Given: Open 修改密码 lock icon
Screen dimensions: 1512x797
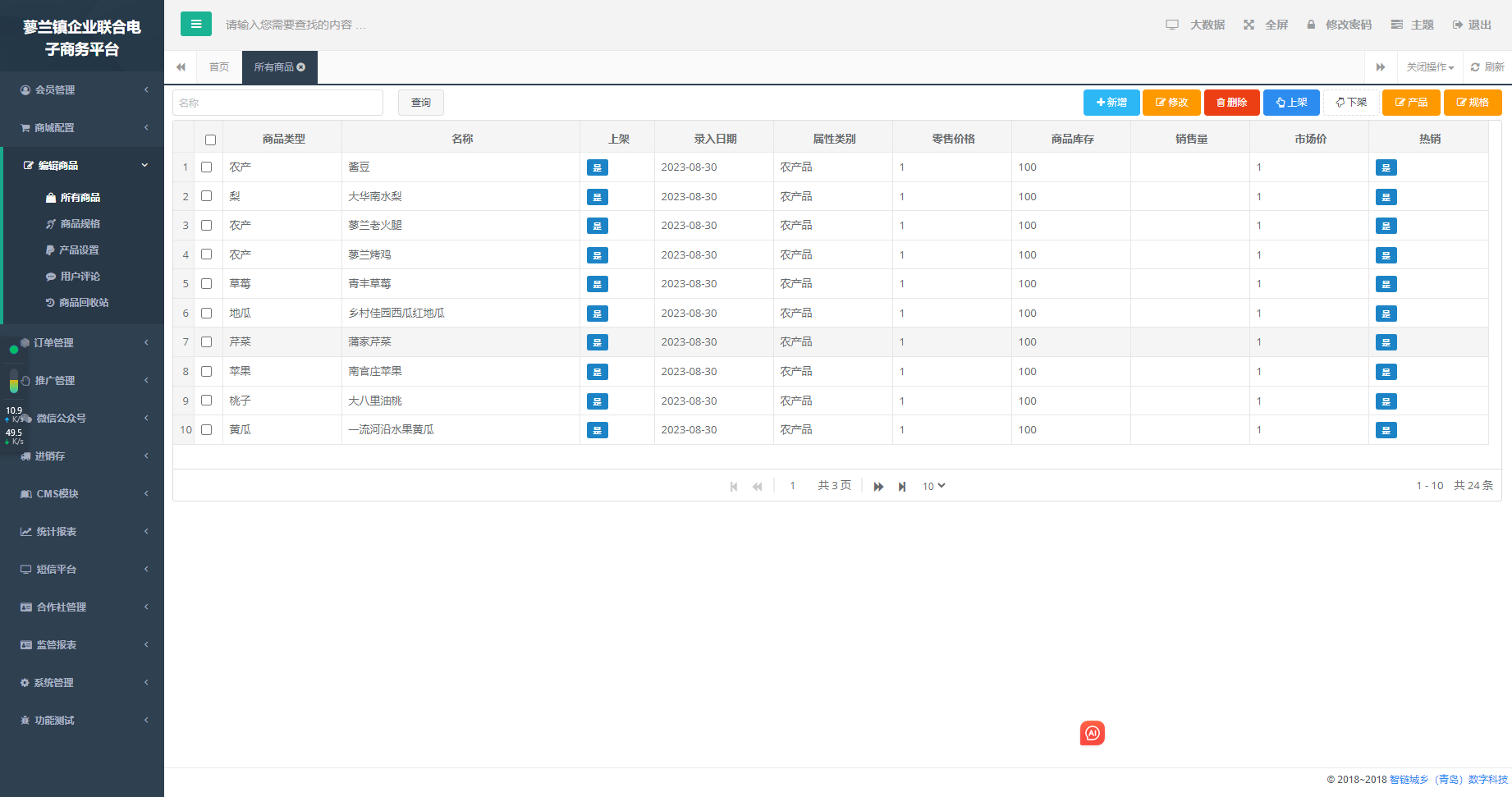Looking at the screenshot, I should 1311,25.
